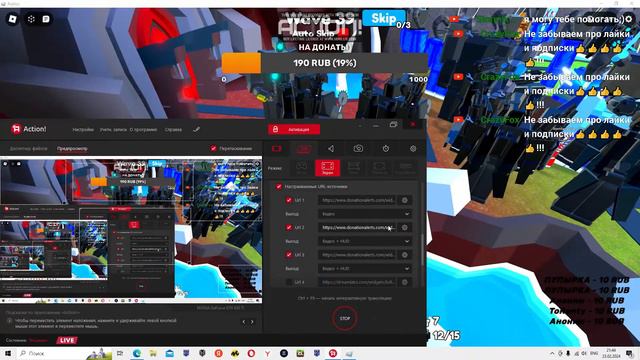Open the Url 2 gear settings
This screenshot has width=640, height=360.
[405, 227]
